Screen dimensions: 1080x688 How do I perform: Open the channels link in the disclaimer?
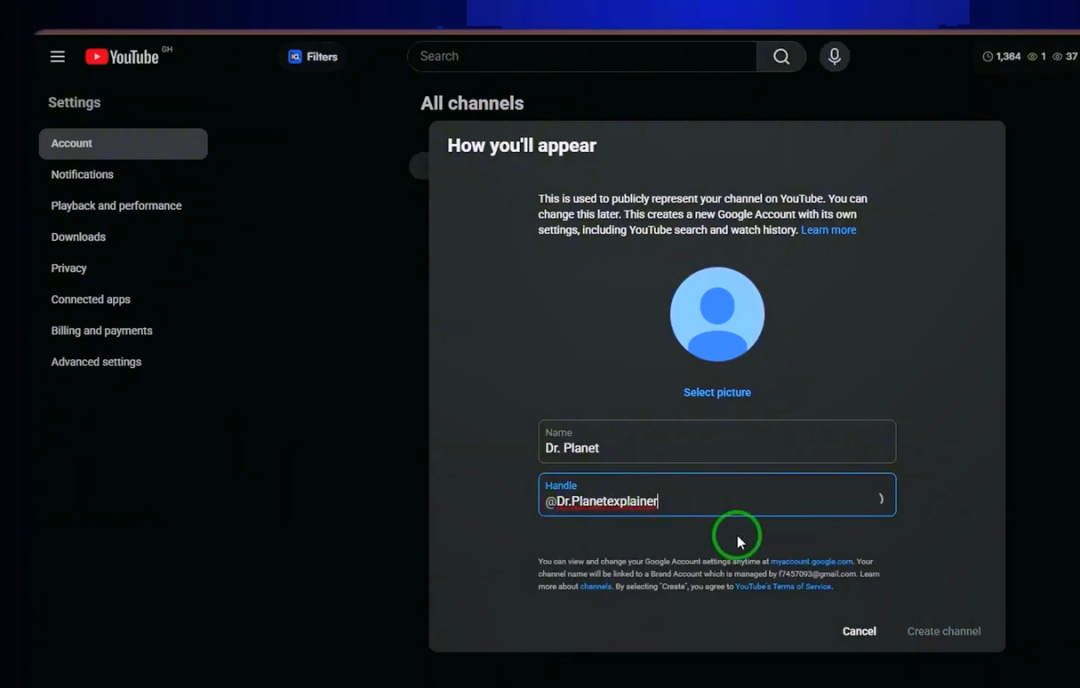click(x=596, y=586)
